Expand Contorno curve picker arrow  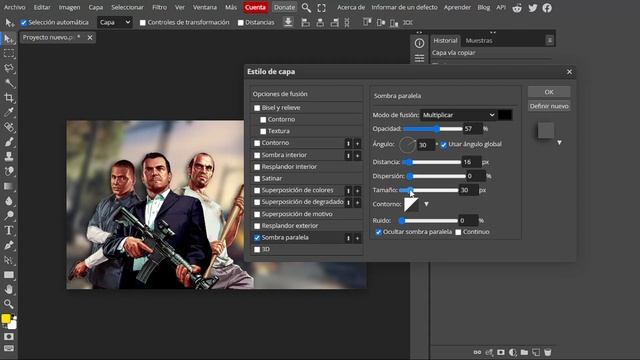[x=426, y=204]
